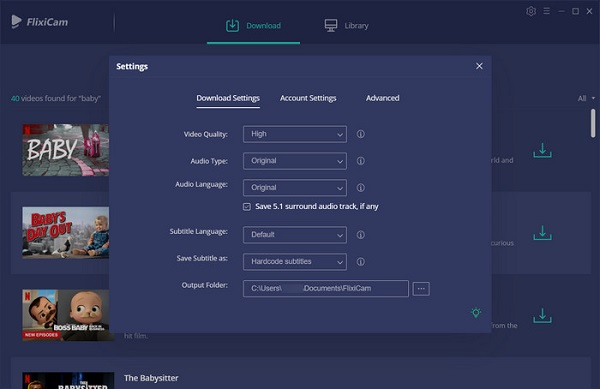Click the Output Folder path field
This screenshot has width=600, height=389.
point(326,288)
